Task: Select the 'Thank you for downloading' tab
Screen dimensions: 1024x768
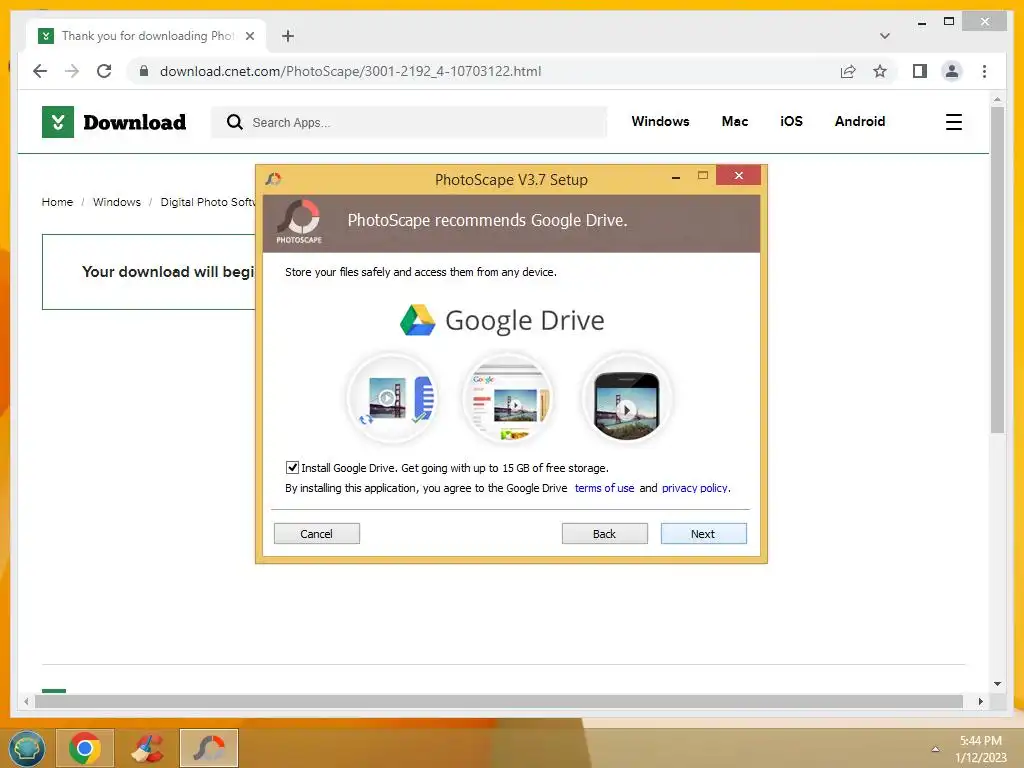Action: (x=146, y=36)
